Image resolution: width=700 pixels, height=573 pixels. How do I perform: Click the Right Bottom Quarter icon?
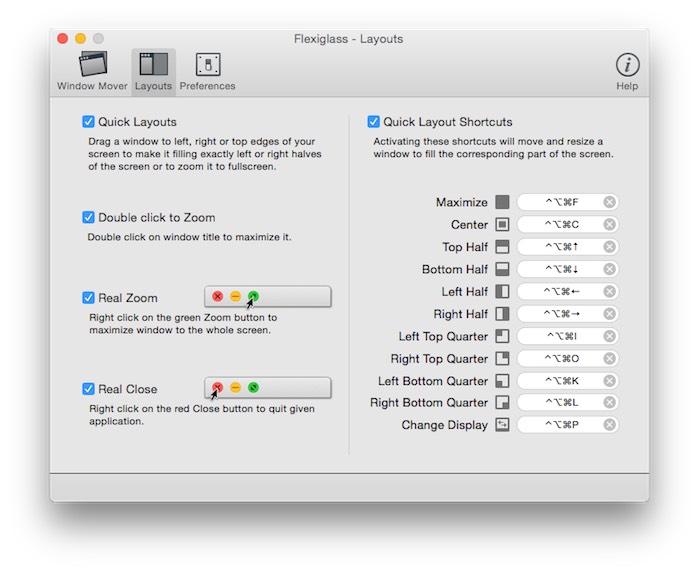502,402
